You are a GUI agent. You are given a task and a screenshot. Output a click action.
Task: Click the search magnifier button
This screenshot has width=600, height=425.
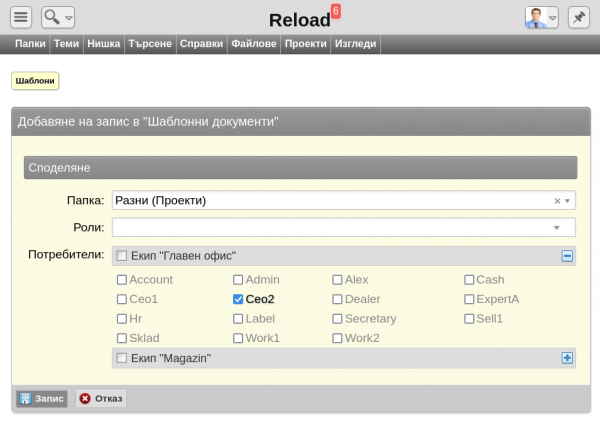click(58, 17)
